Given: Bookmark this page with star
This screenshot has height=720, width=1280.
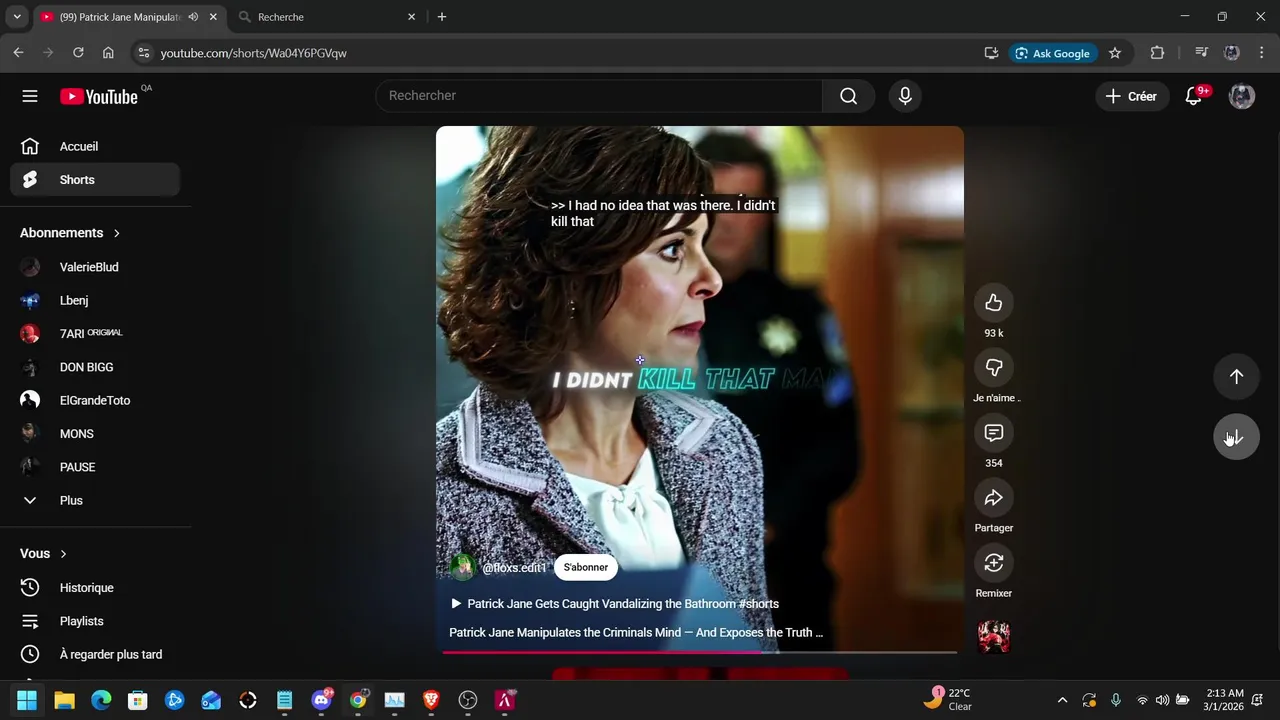Looking at the screenshot, I should tap(1115, 53).
